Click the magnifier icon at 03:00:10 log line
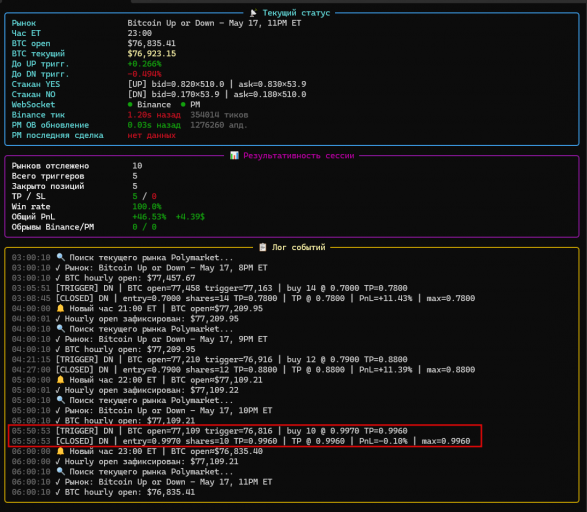Screen dimensions: 587x512 coord(60,257)
